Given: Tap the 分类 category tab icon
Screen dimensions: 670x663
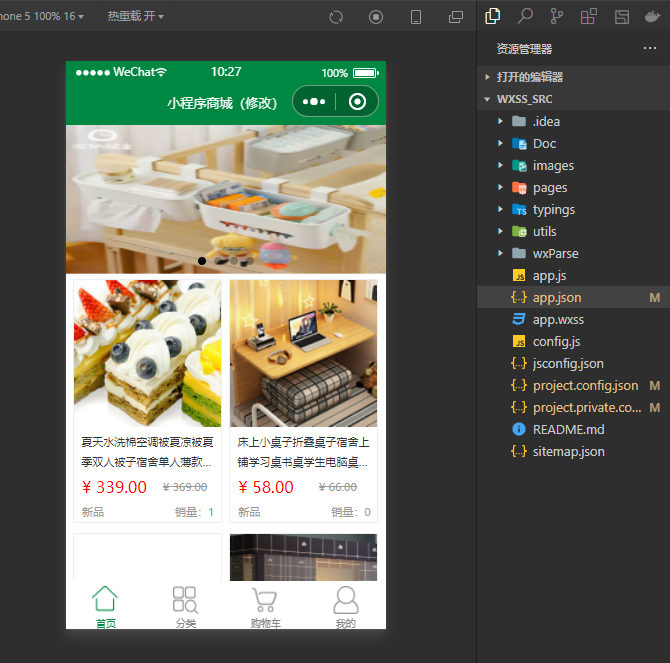Looking at the screenshot, I should click(185, 599).
